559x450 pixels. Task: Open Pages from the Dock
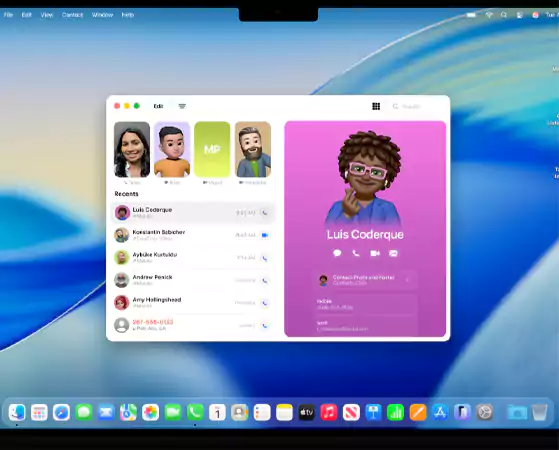pos(418,413)
